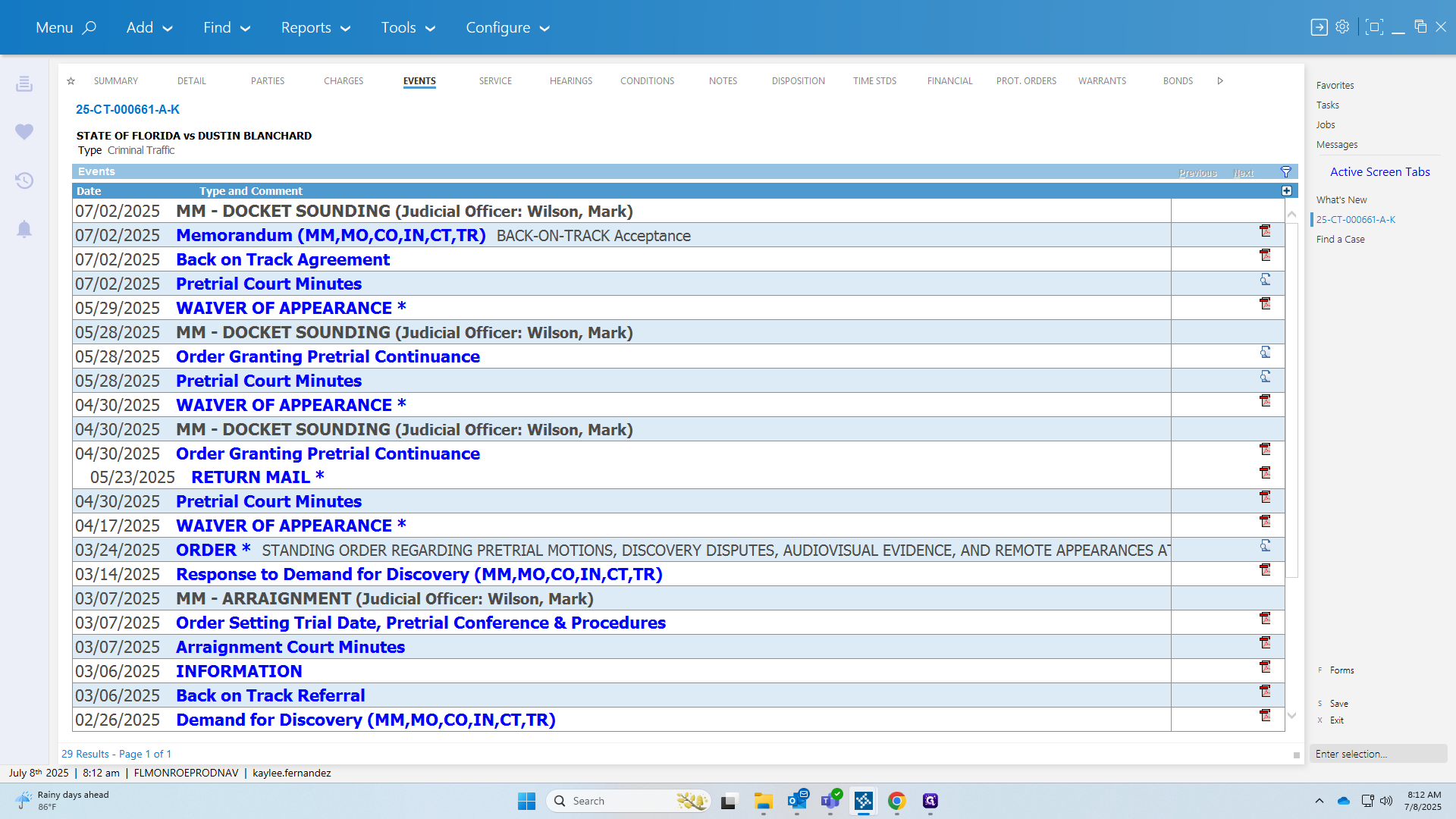The width and height of the screenshot is (1456, 819).
Task: Click the fullscreen icon in header
Action: [x=1374, y=27]
